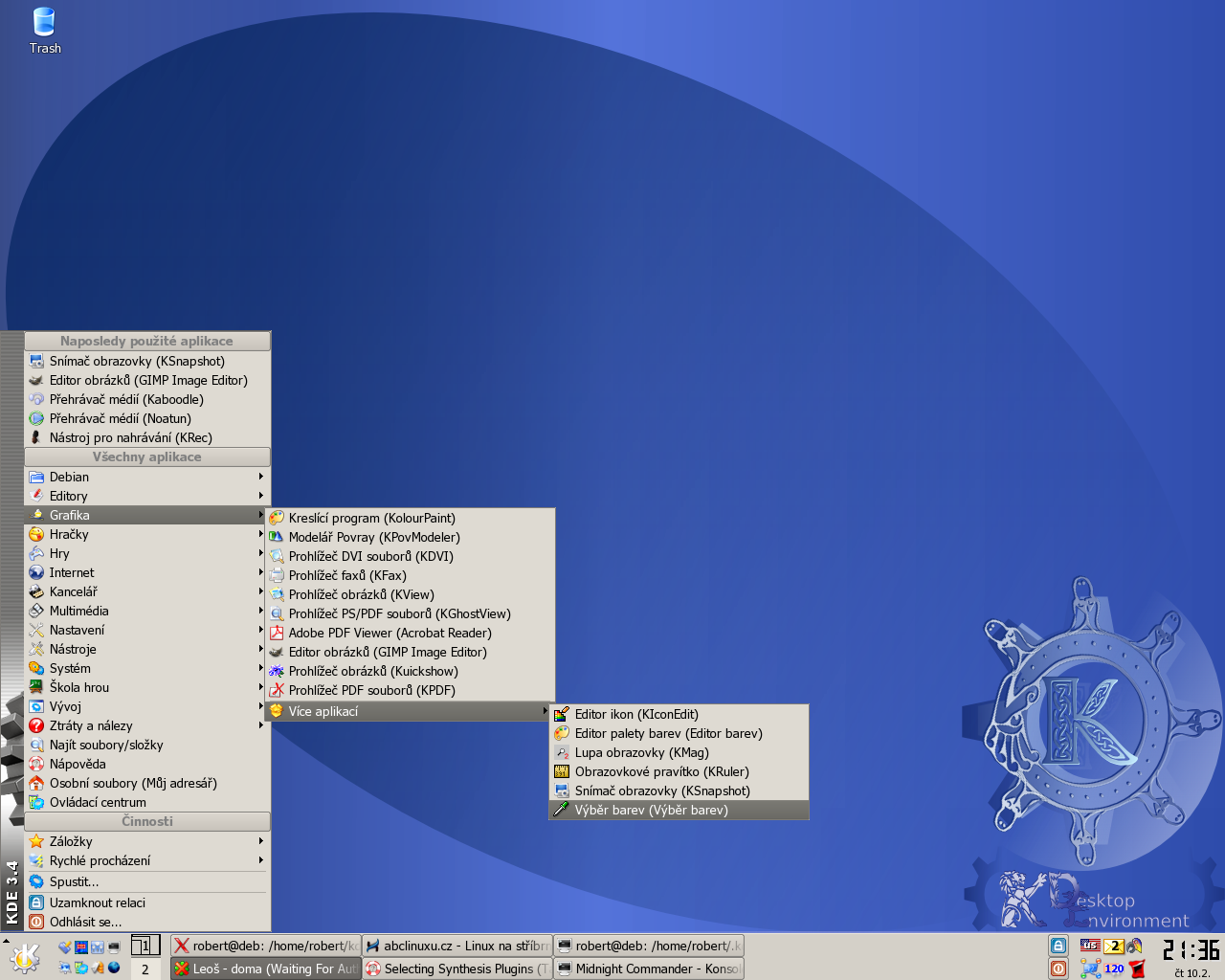Open the Trash desktop icon
The height and width of the screenshot is (980, 1225).
tap(44, 31)
